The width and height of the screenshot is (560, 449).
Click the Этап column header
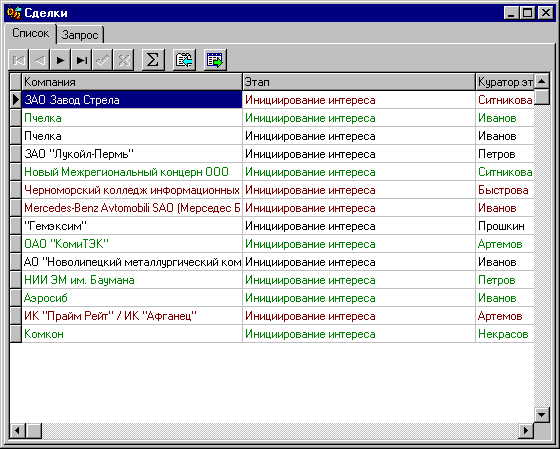[359, 82]
